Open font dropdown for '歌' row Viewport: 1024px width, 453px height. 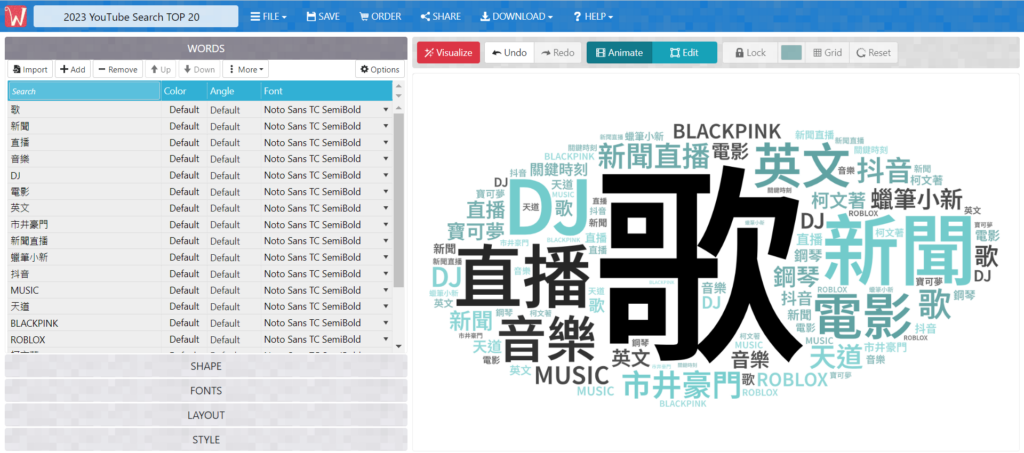pos(386,110)
